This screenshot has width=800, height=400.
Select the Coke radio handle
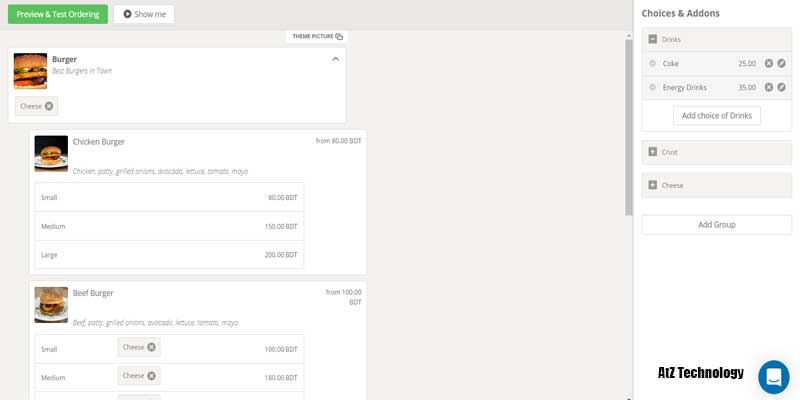click(653, 63)
